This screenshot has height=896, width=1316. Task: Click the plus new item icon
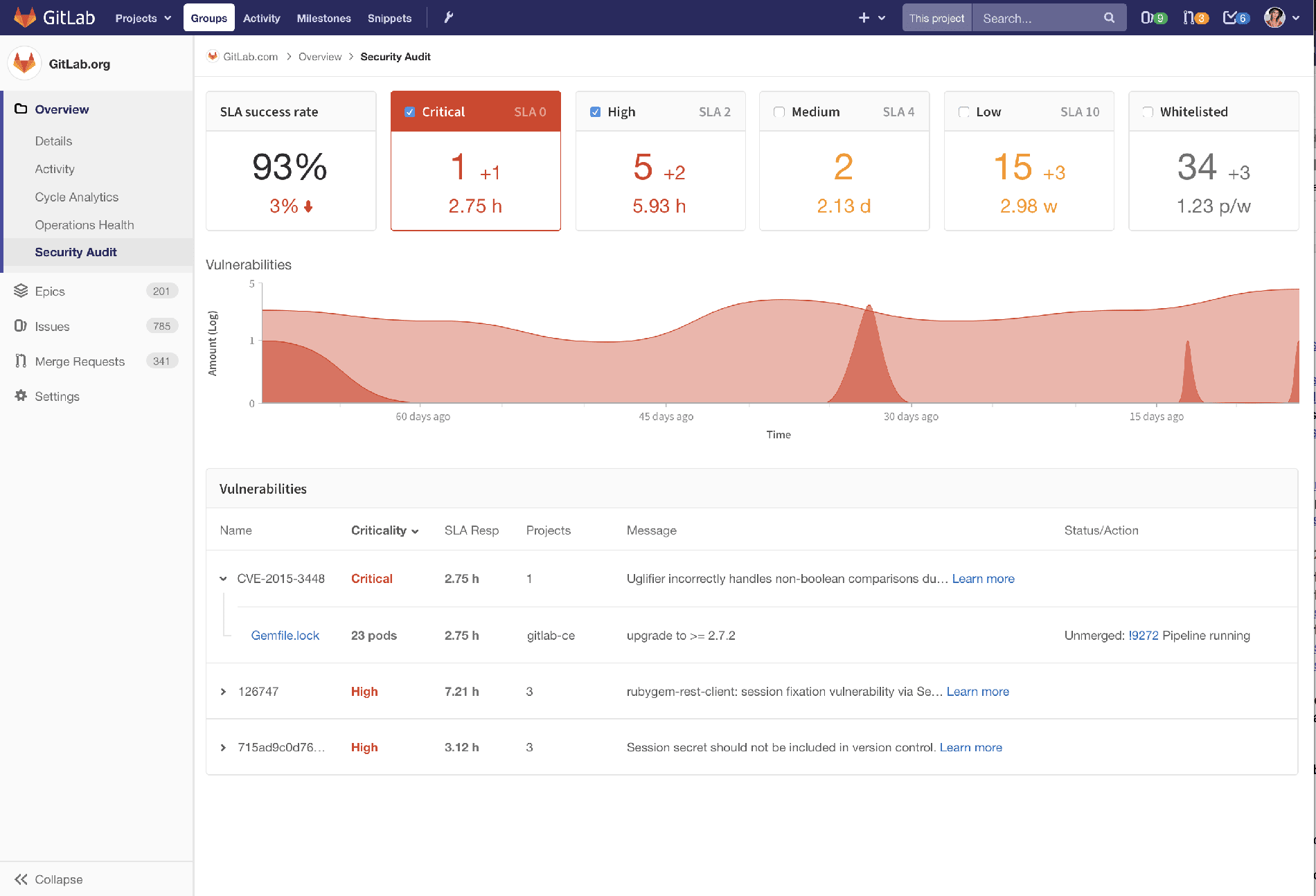pyautogui.click(x=864, y=18)
